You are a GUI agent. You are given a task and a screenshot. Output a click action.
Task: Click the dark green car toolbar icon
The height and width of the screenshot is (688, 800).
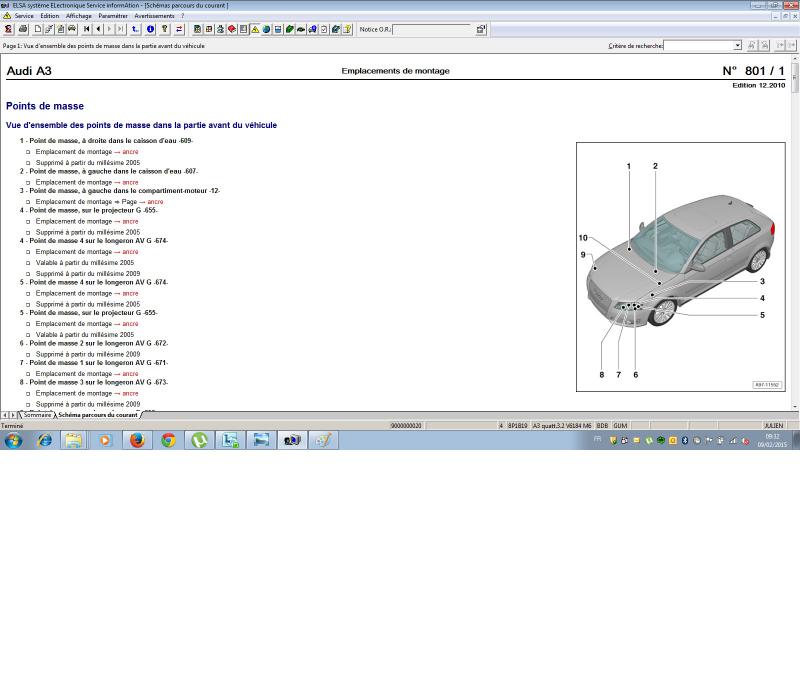[x=301, y=29]
